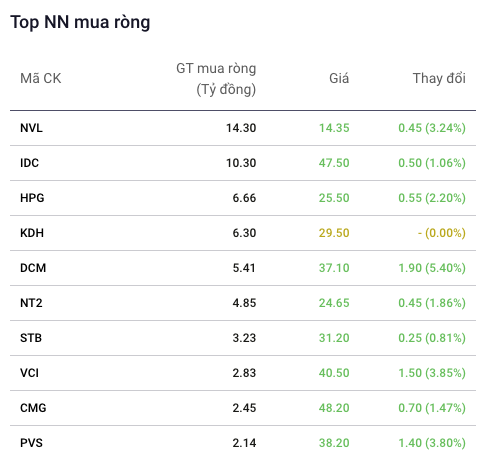This screenshot has width=478, height=459.
Task: Open the VCI stock ticker
Action: [x=29, y=373]
